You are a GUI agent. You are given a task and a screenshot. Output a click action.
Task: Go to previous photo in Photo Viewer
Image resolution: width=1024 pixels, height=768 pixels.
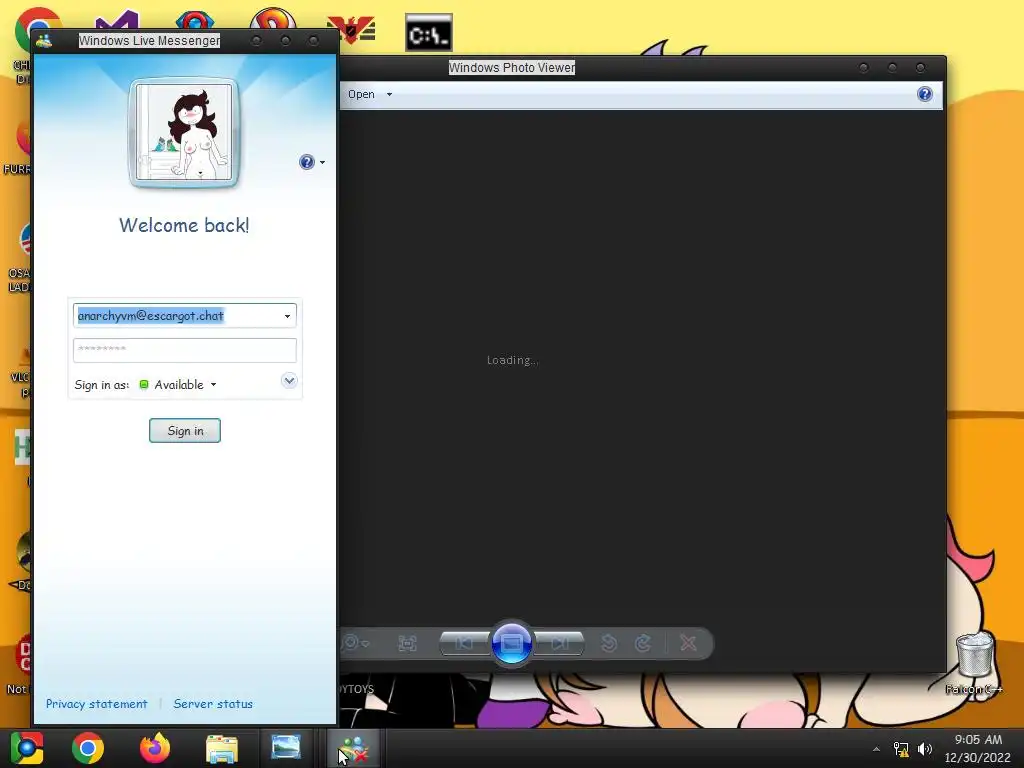[x=464, y=643]
